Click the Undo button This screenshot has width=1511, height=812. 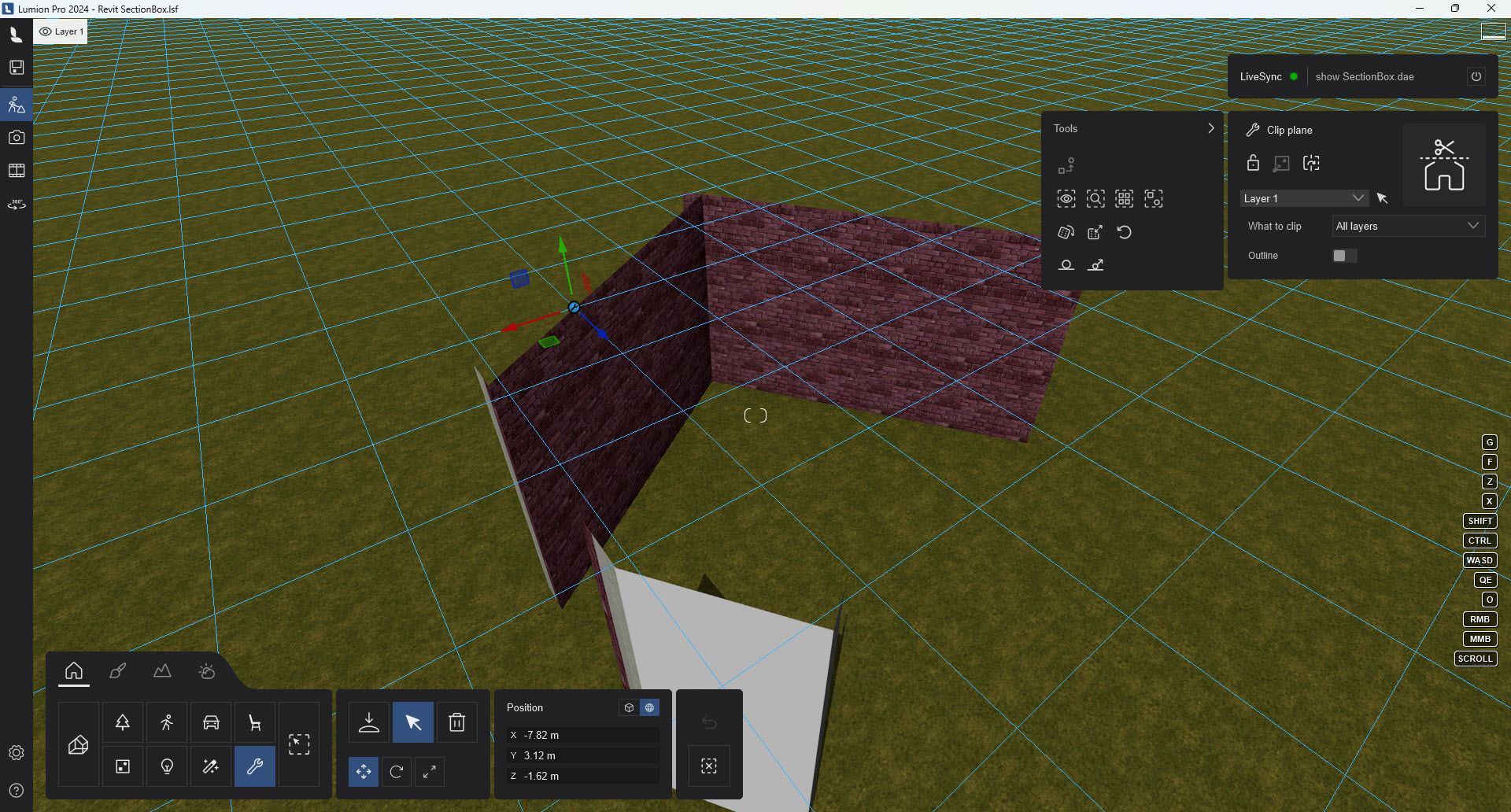pos(707,722)
